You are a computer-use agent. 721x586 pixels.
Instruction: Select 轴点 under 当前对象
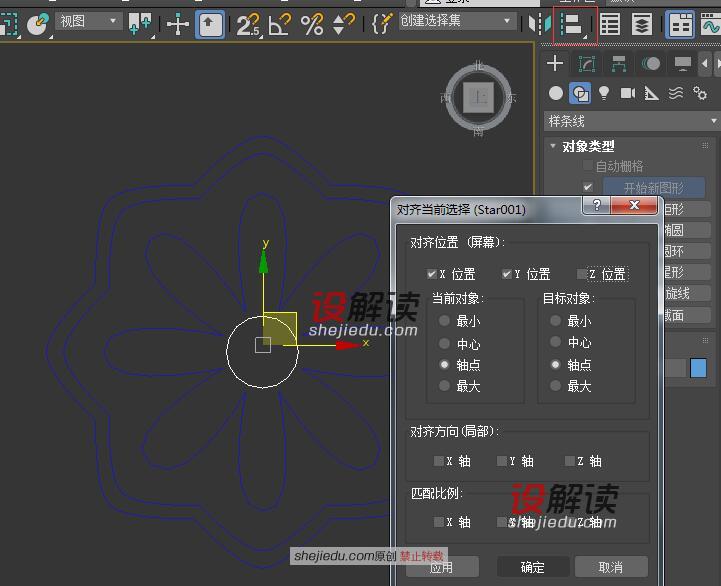(x=444, y=365)
